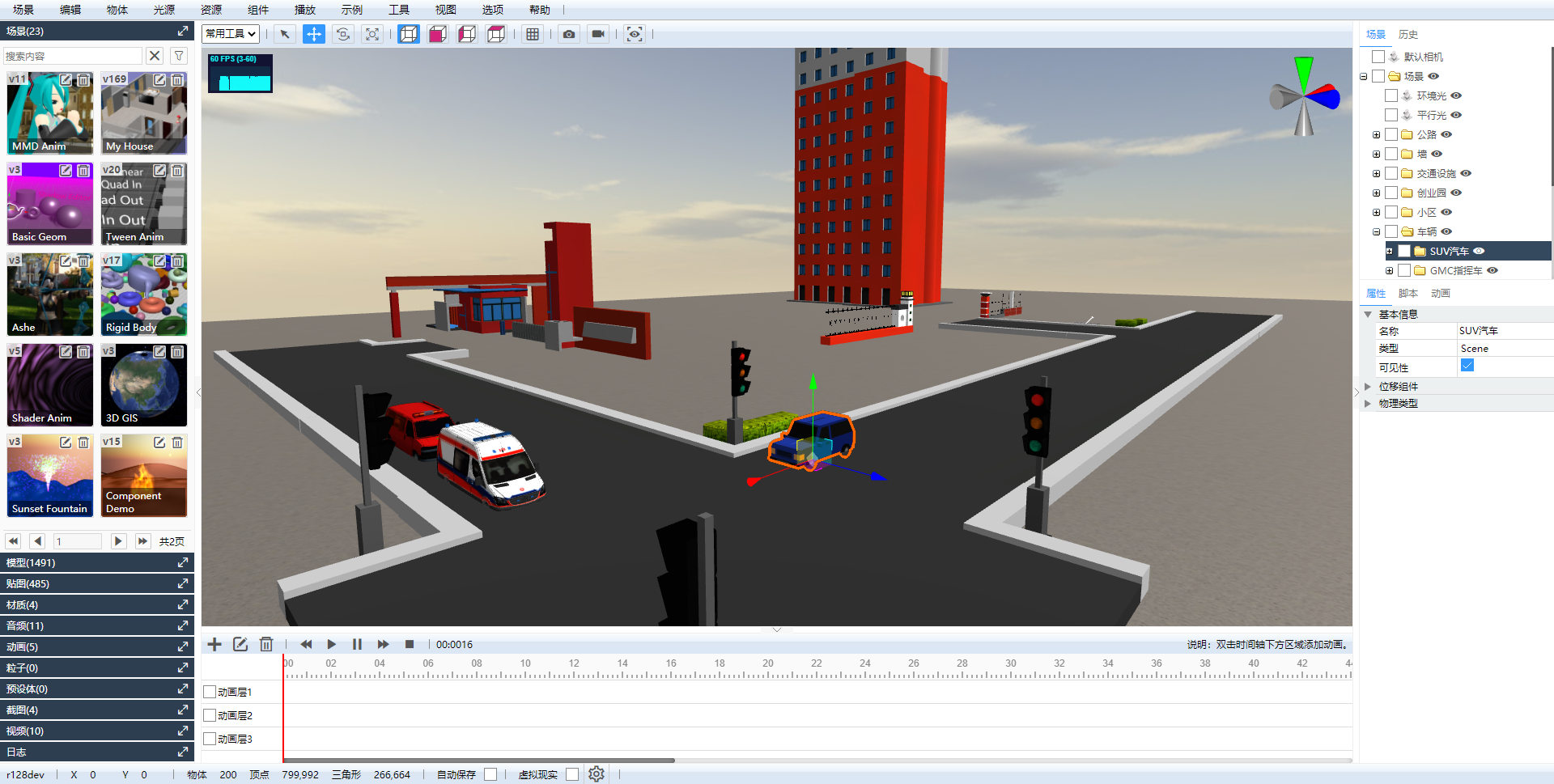Delete the MMD Anim scene thumbnail
The image size is (1554, 784).
83,80
